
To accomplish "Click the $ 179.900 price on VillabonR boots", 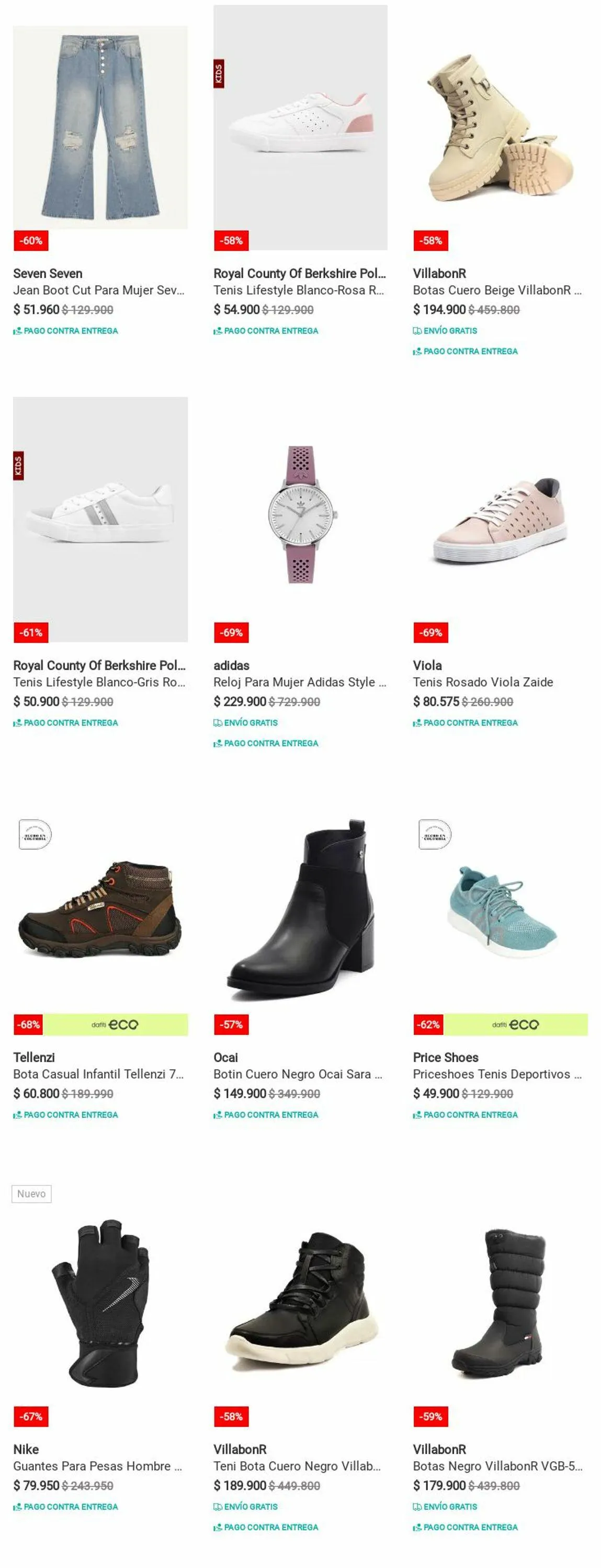I will pos(439,1485).
